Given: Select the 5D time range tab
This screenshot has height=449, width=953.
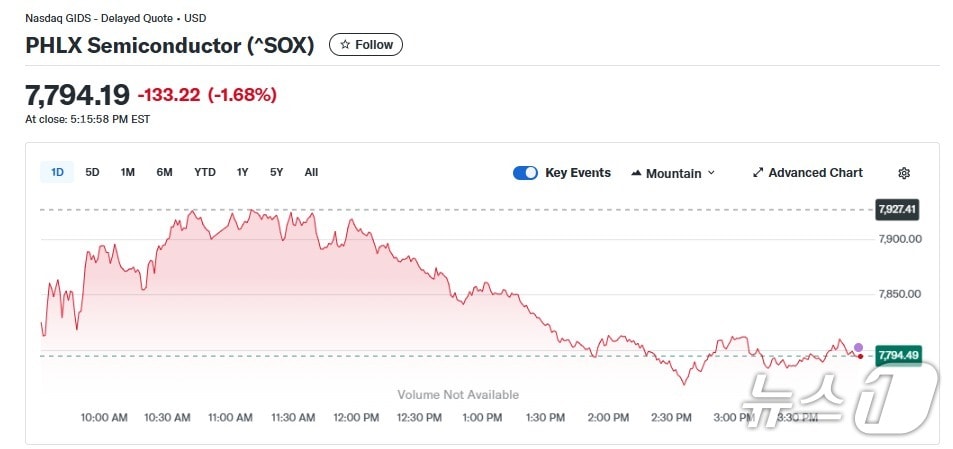Looking at the screenshot, I should pyautogui.click(x=92, y=172).
